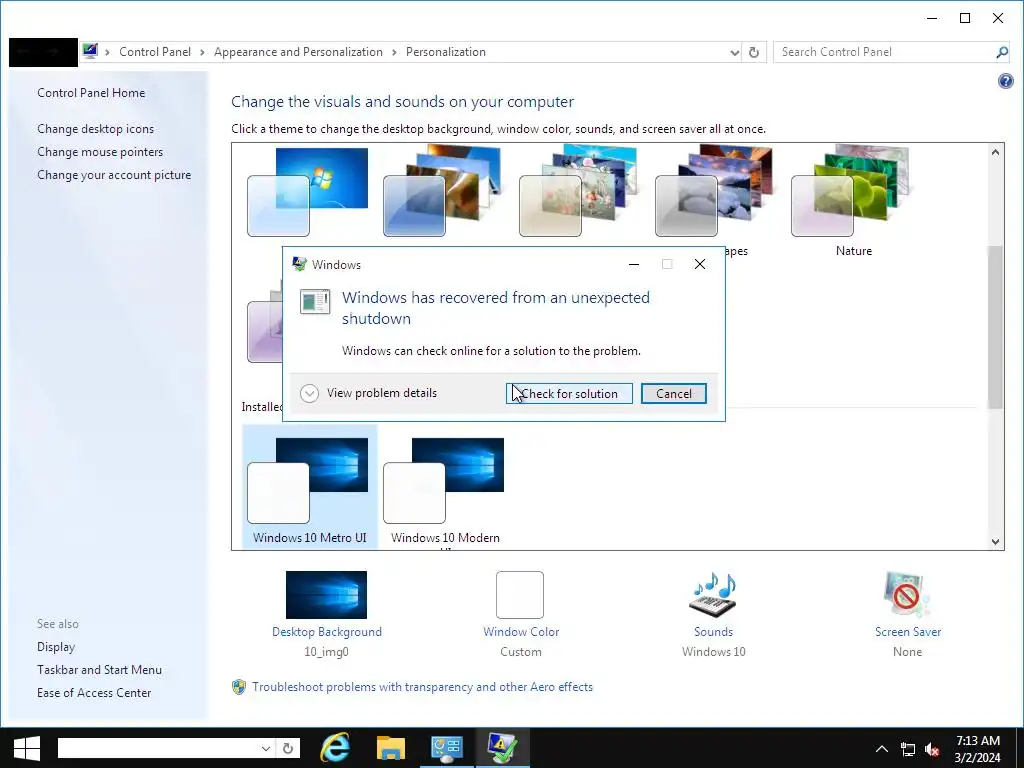This screenshot has width=1024, height=768.
Task: Open Ease of Access Center
Action: coord(94,692)
